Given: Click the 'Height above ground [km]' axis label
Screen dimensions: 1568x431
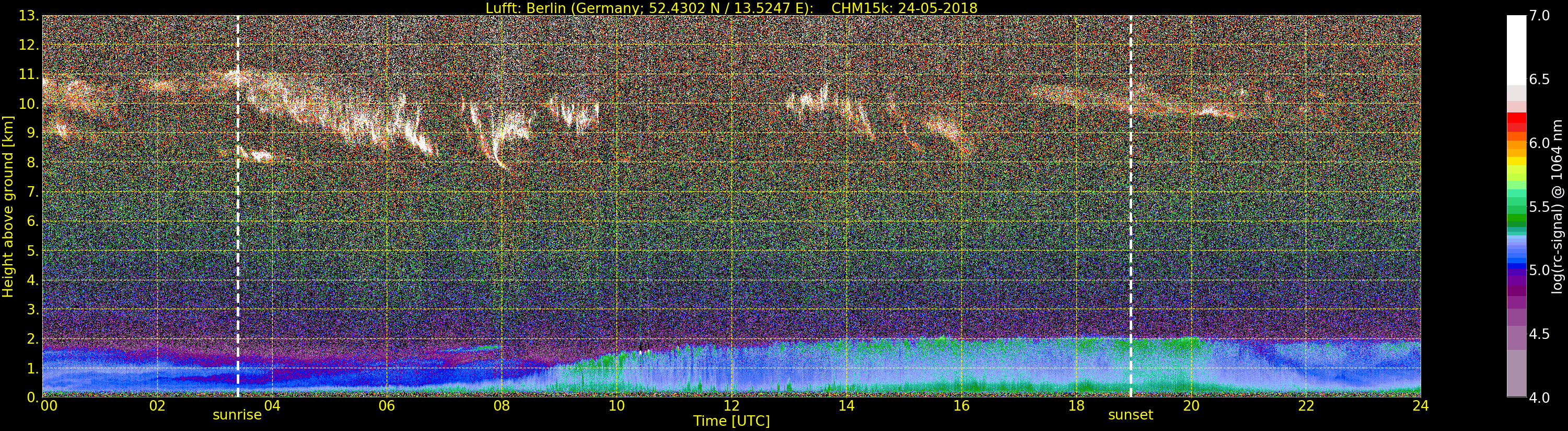Looking at the screenshot, I should [8, 207].
